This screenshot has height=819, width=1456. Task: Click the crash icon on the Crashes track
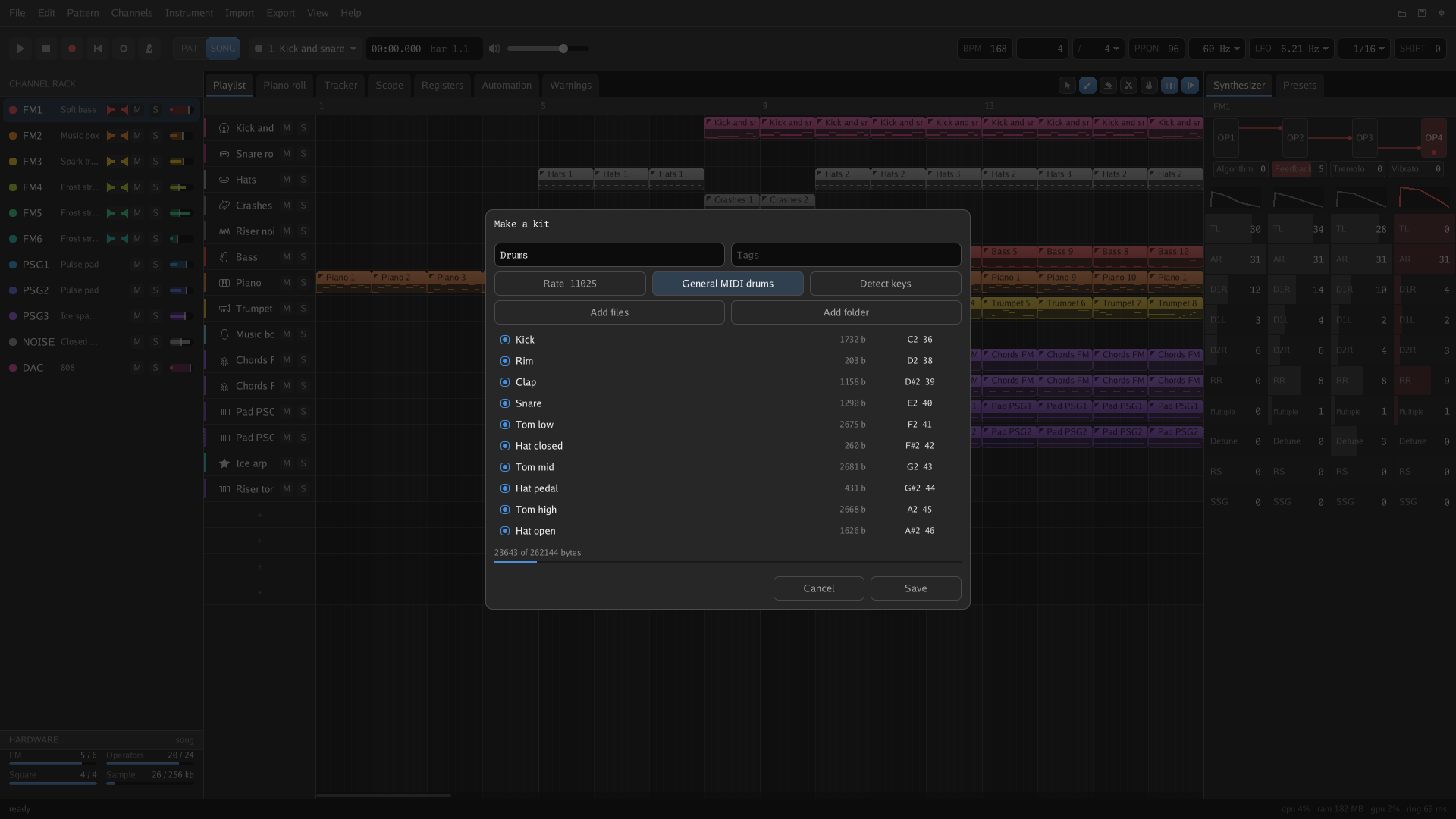[224, 206]
